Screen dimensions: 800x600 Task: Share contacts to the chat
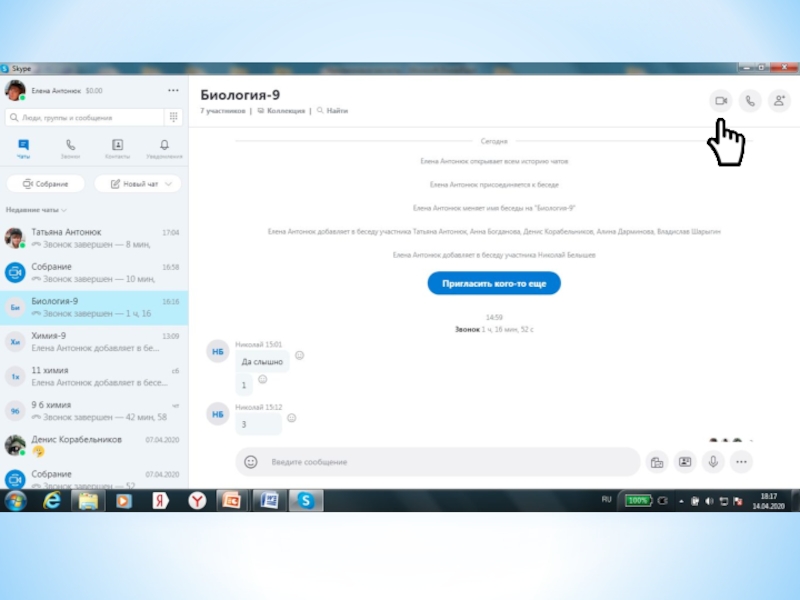(685, 462)
